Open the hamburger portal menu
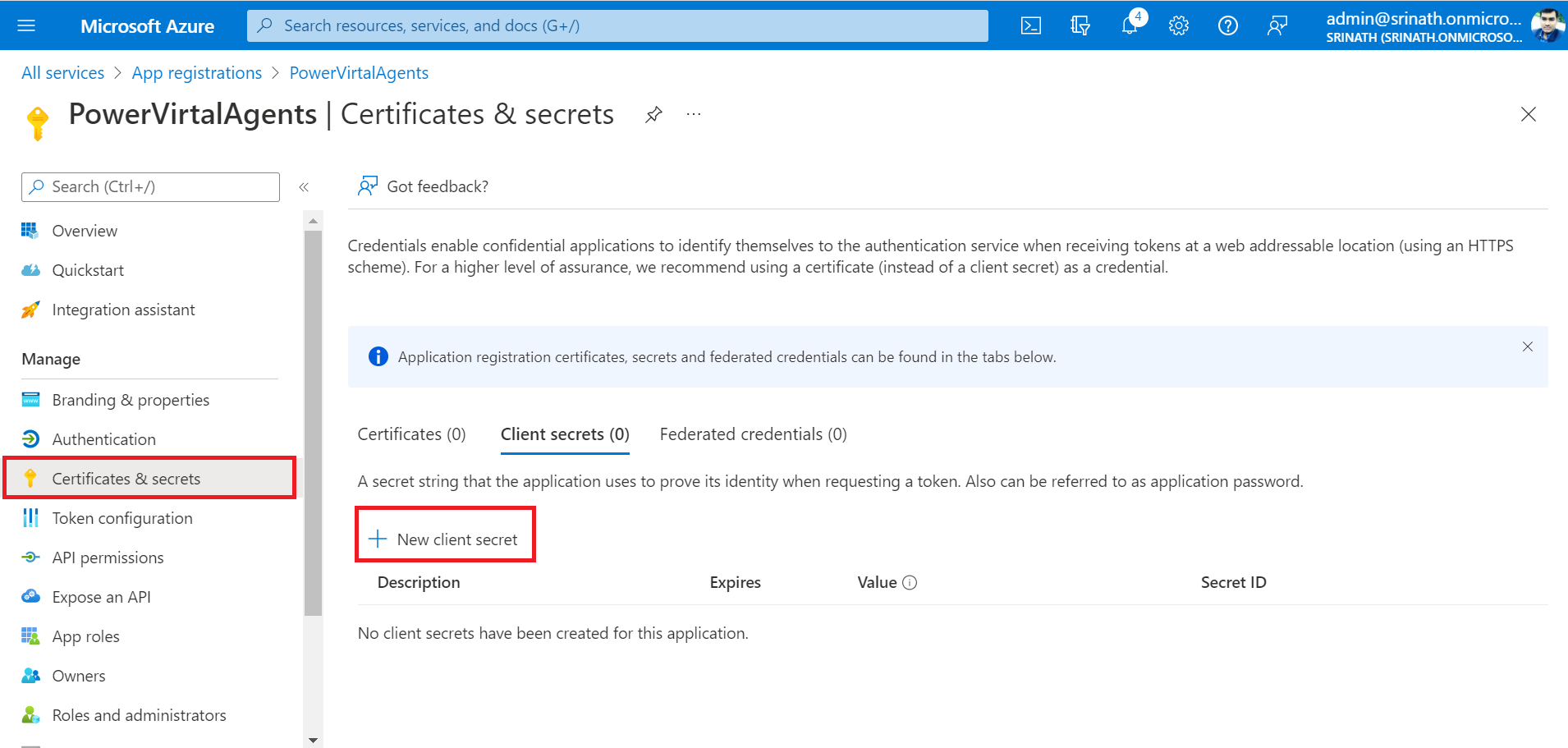Screen dimensions: 1568x748 pos(26,26)
